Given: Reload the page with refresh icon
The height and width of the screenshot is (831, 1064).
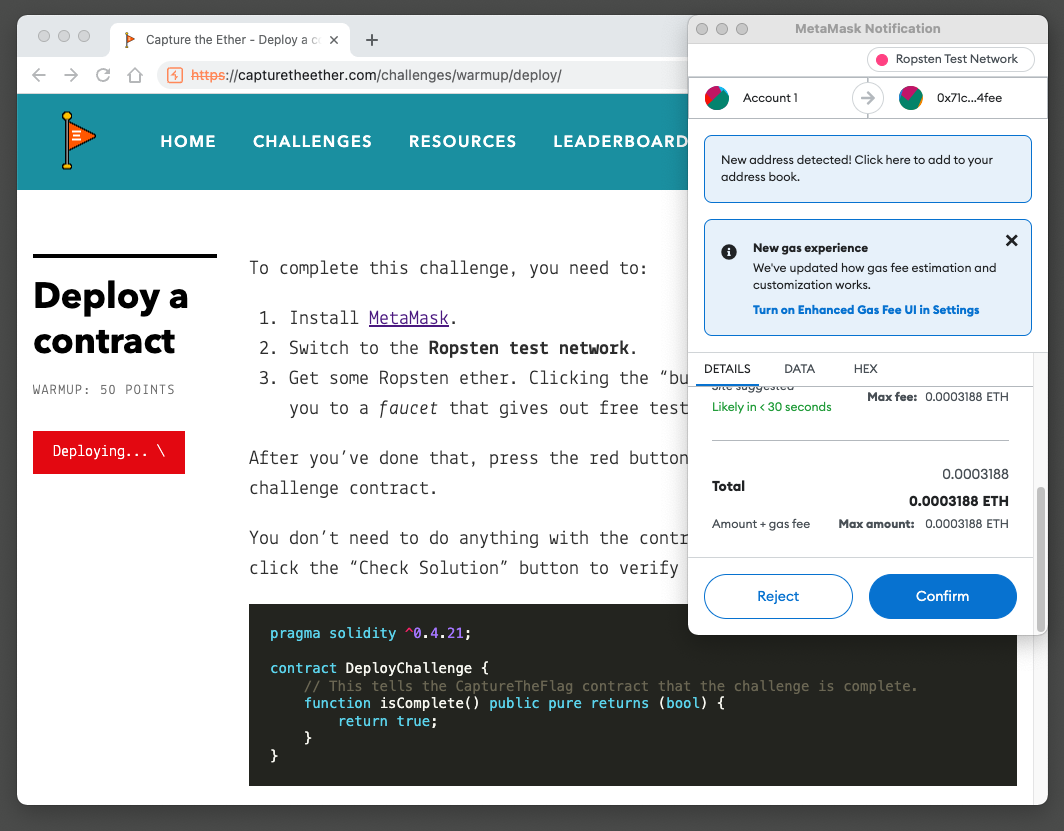Looking at the screenshot, I should click(103, 75).
